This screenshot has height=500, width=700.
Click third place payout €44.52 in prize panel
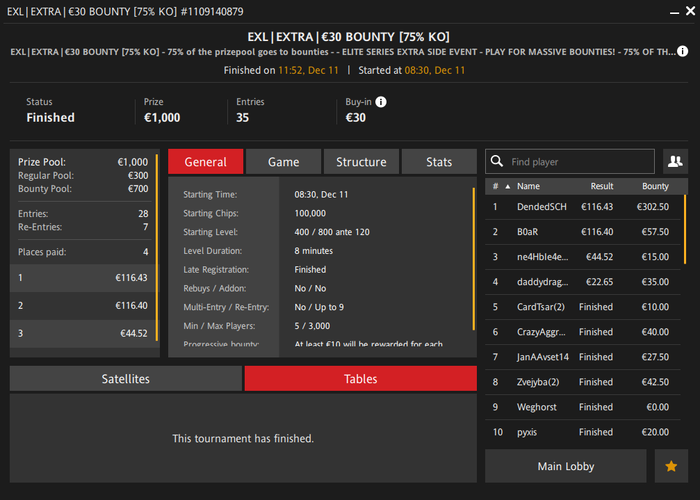click(x=134, y=333)
